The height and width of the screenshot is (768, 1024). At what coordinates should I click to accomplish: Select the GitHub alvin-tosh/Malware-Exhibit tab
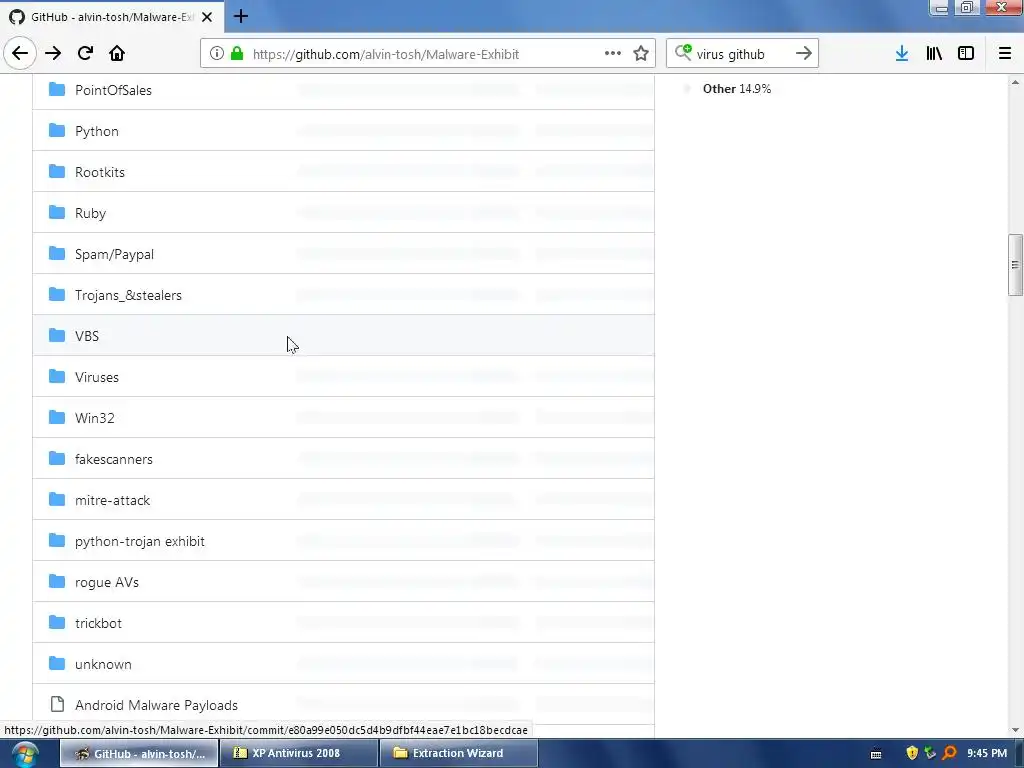tap(111, 17)
